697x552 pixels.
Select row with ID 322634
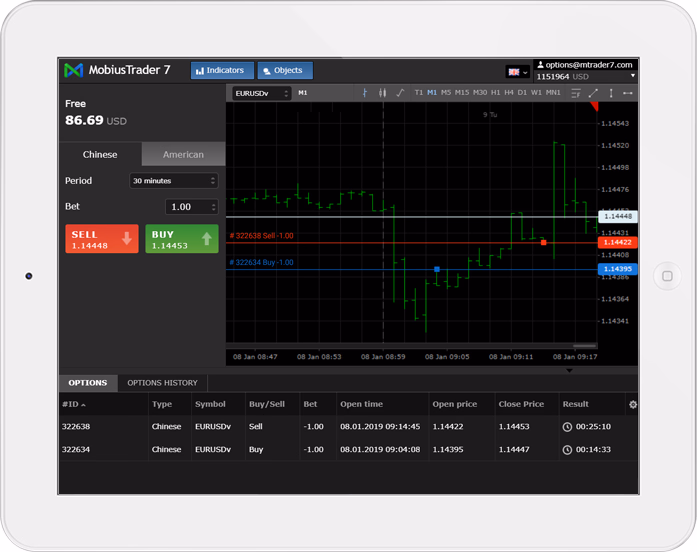(348, 450)
